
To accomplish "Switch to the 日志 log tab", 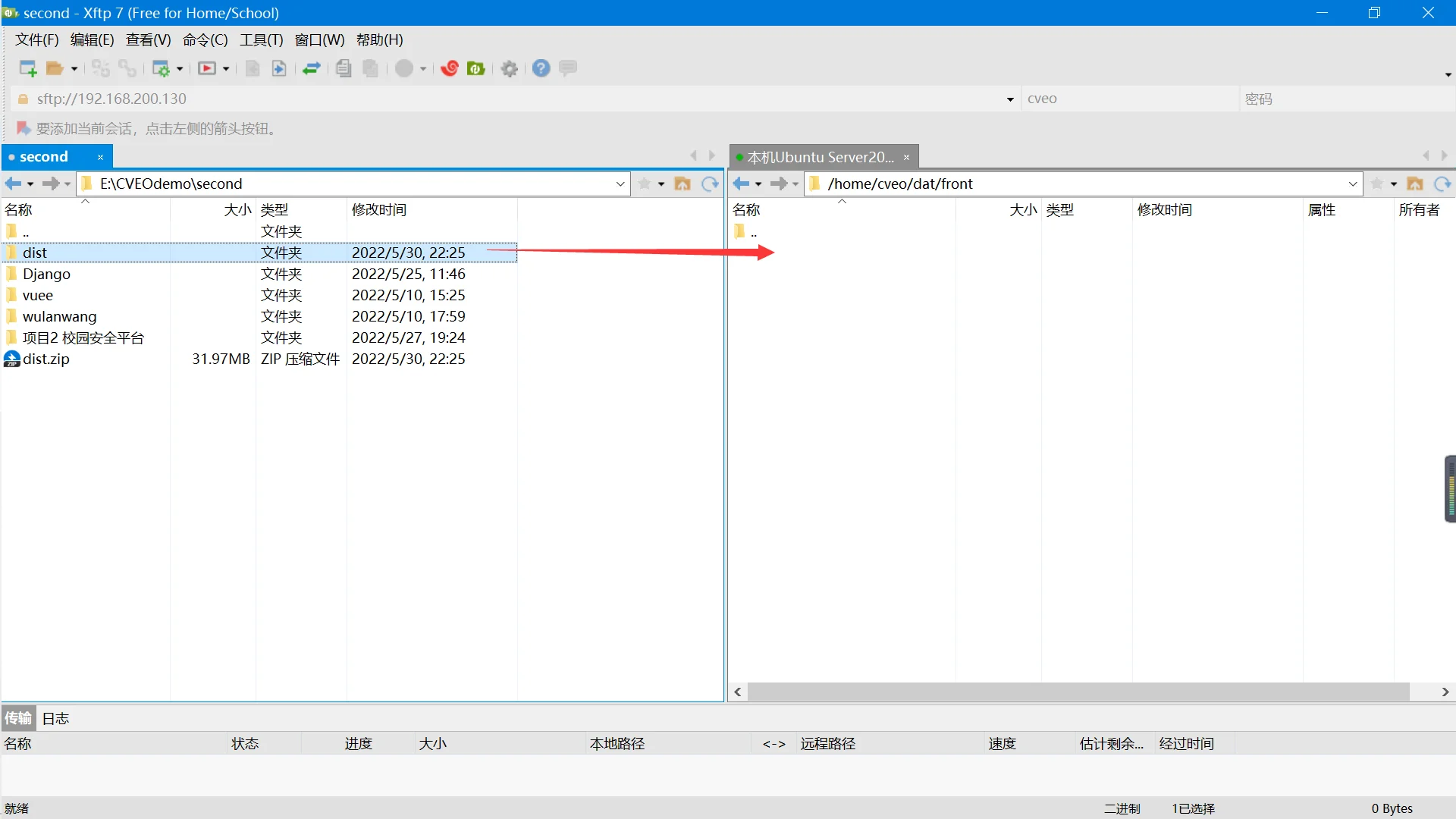I will pos(55,718).
